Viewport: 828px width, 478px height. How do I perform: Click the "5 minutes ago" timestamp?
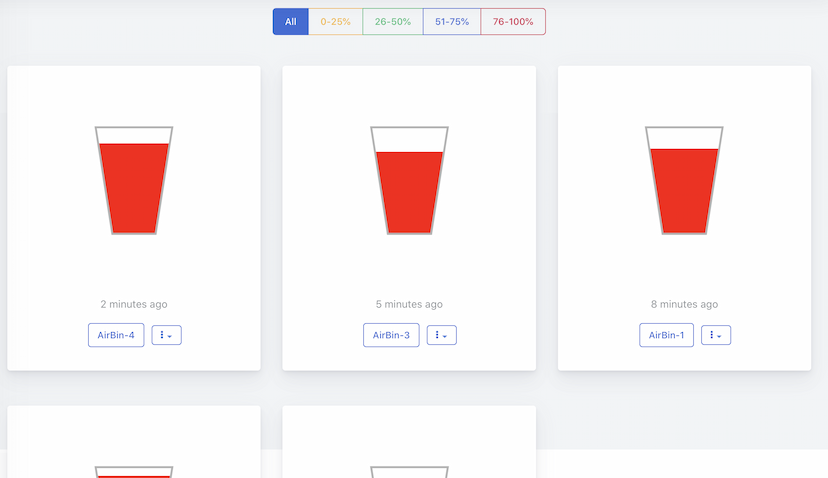409,304
